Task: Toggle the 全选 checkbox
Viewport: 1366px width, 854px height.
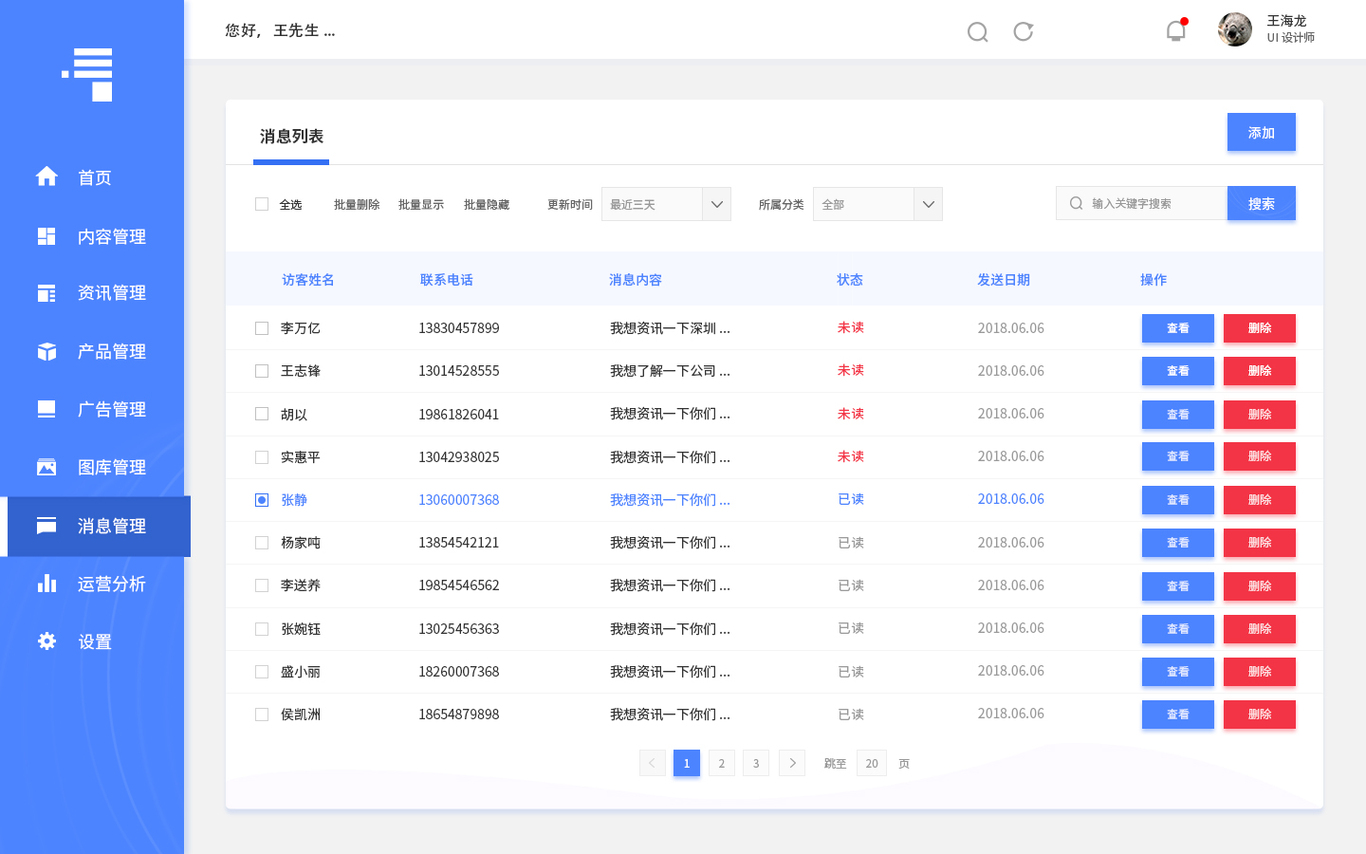Action: coord(262,204)
